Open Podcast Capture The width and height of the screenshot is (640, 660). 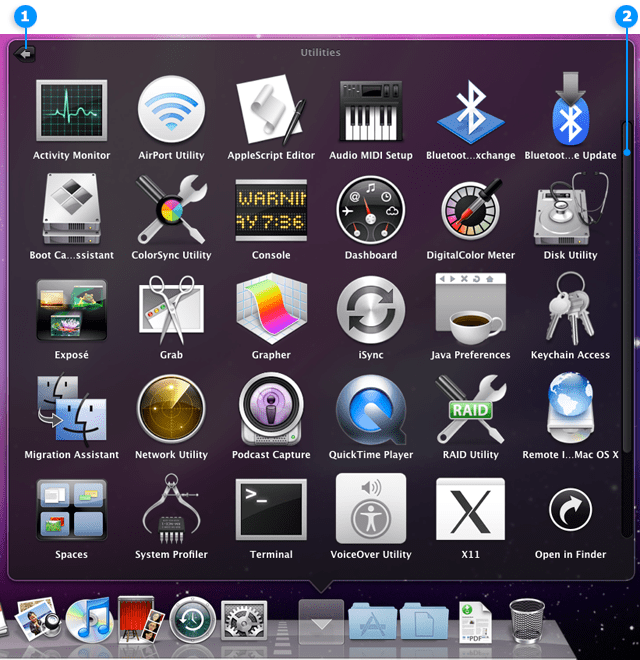click(x=271, y=409)
